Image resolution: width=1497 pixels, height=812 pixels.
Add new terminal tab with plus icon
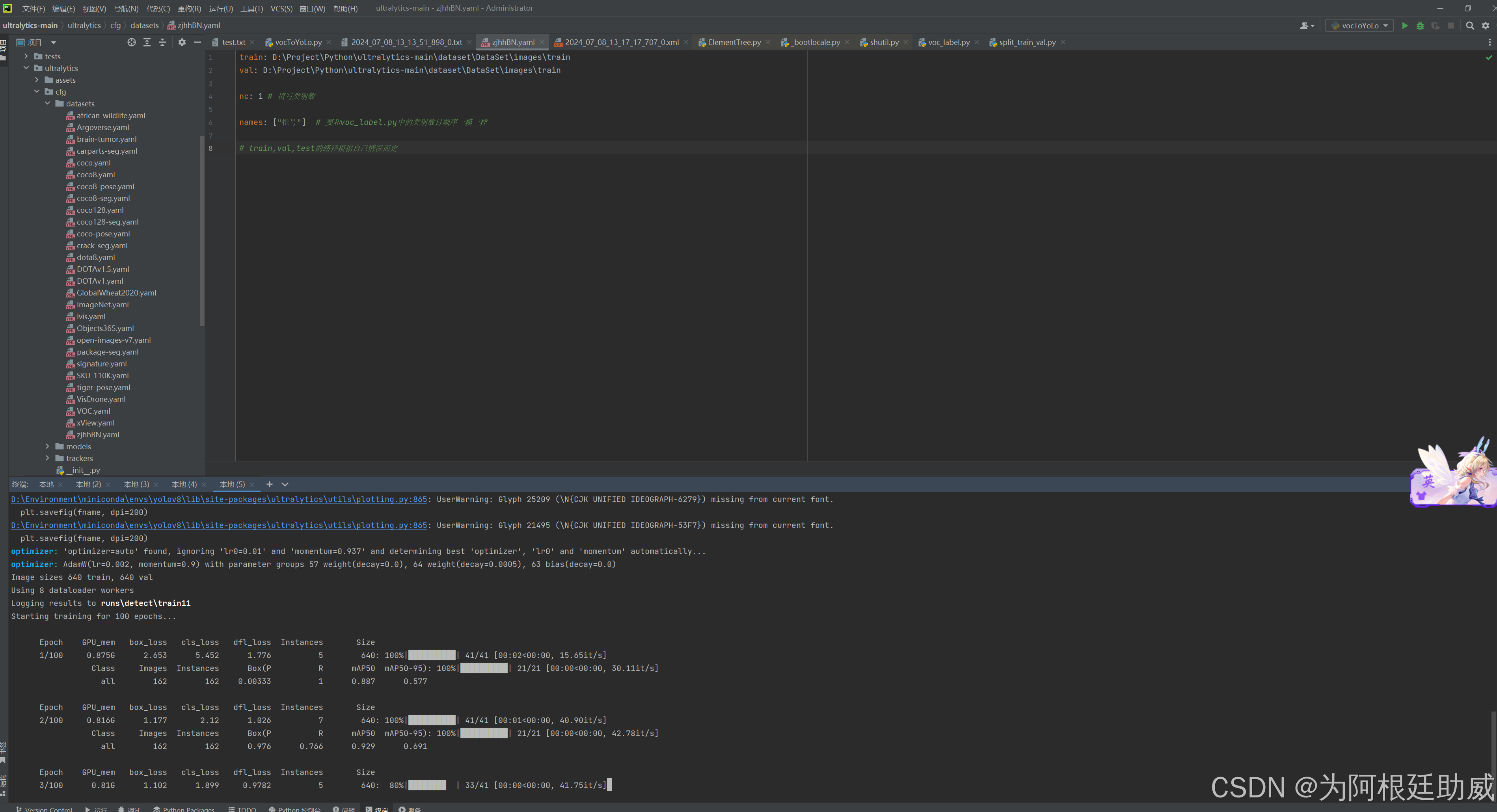[x=269, y=485]
